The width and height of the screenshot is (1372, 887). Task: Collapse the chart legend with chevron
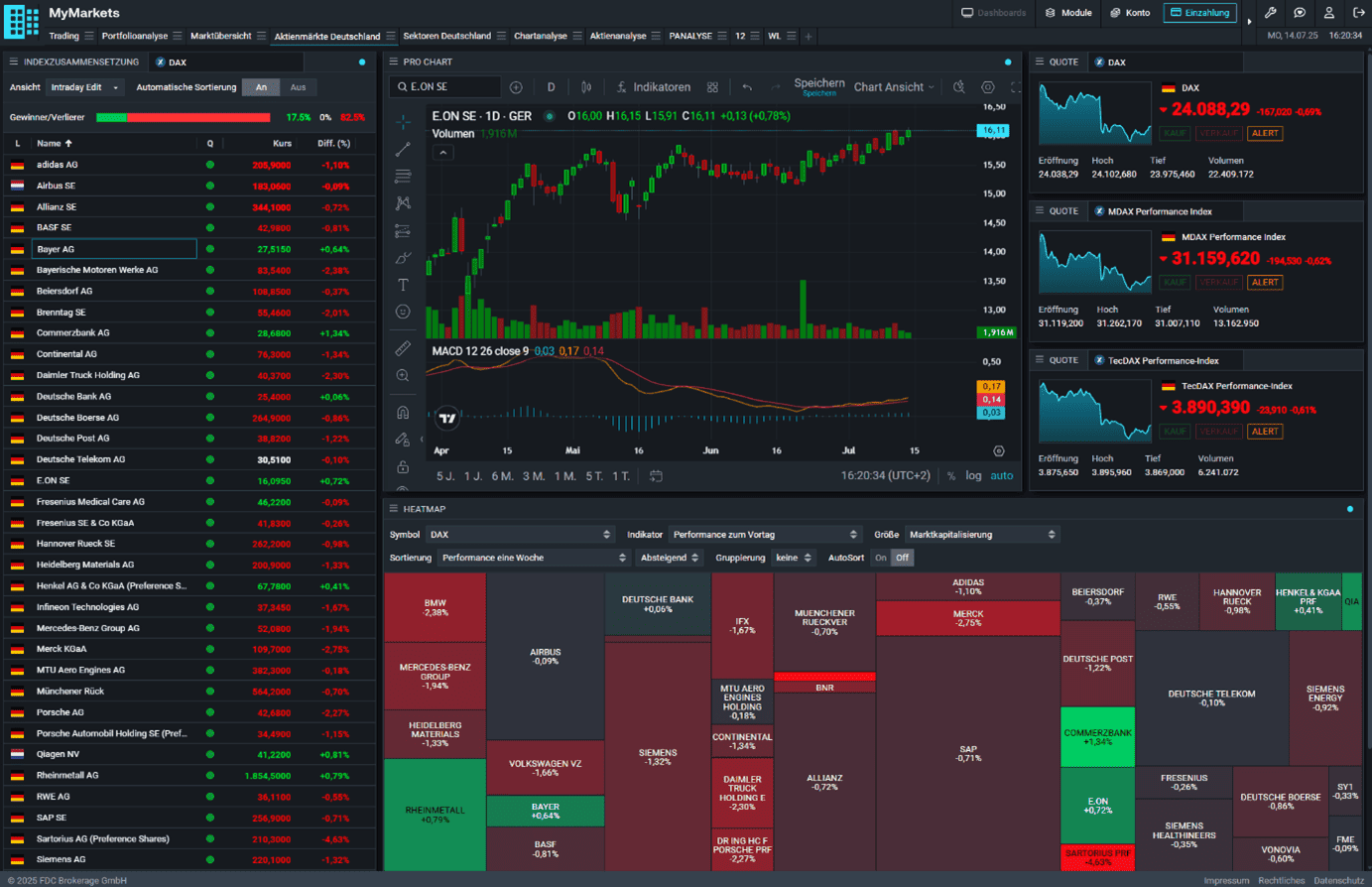[x=443, y=153]
